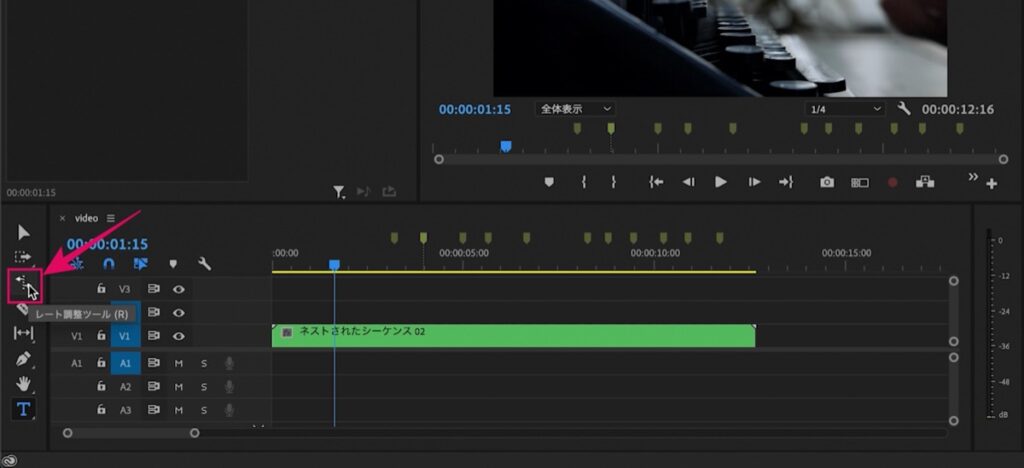Click the timeline playhead handle

tap(334, 264)
